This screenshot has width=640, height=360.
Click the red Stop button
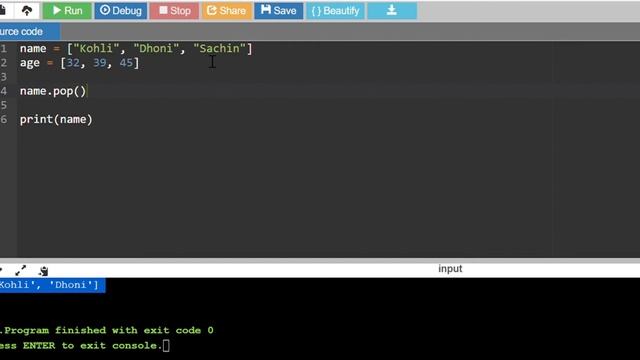pyautogui.click(x=174, y=10)
